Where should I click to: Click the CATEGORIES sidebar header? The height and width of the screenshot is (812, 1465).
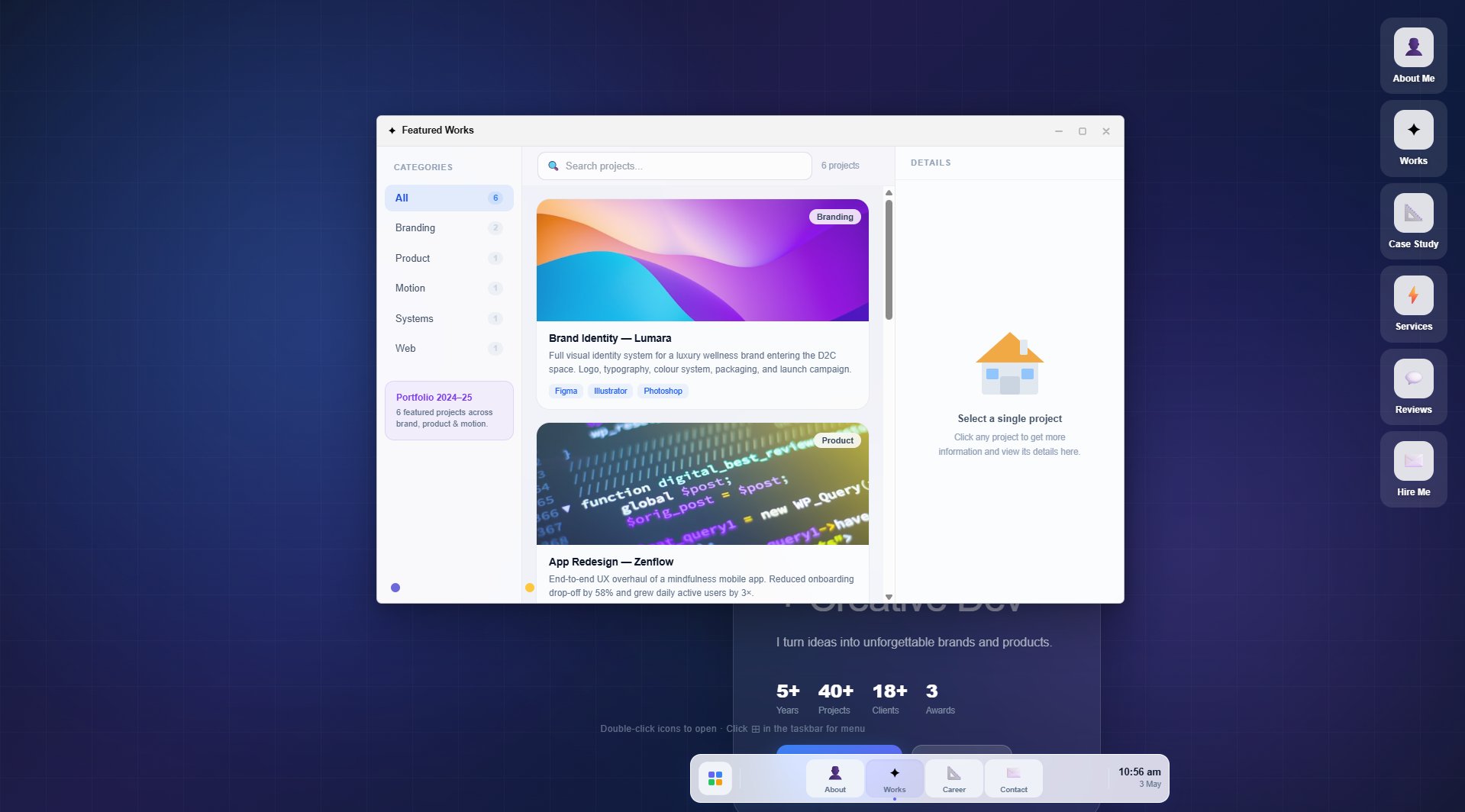tap(423, 167)
